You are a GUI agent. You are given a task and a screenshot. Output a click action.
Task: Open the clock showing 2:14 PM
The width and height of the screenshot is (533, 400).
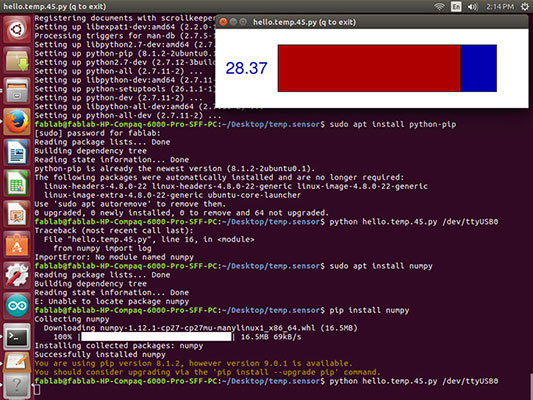click(x=500, y=6)
